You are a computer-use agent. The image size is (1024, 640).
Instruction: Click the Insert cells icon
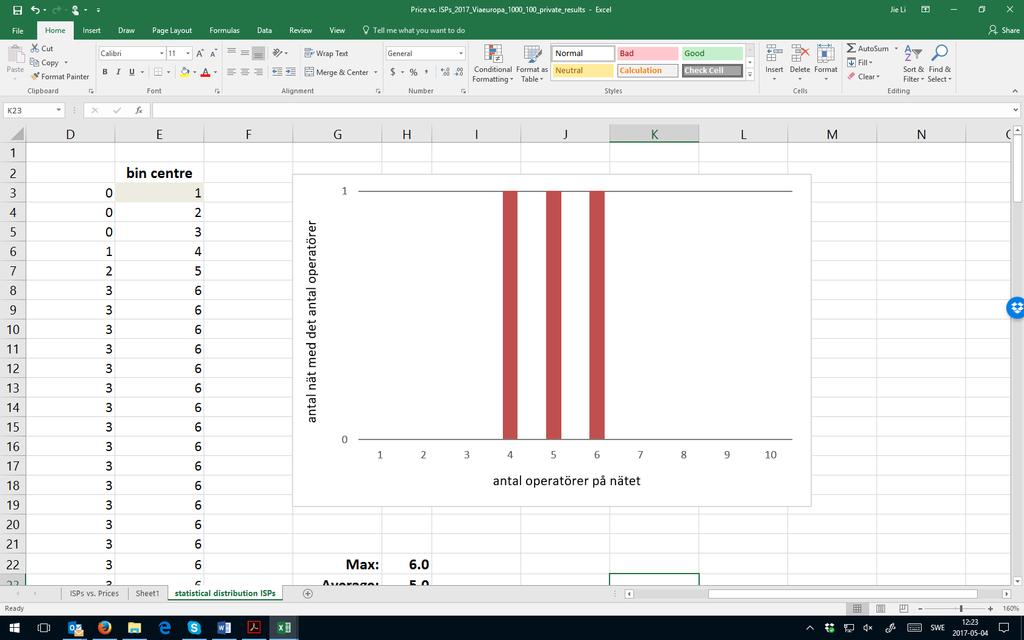[x=774, y=54]
